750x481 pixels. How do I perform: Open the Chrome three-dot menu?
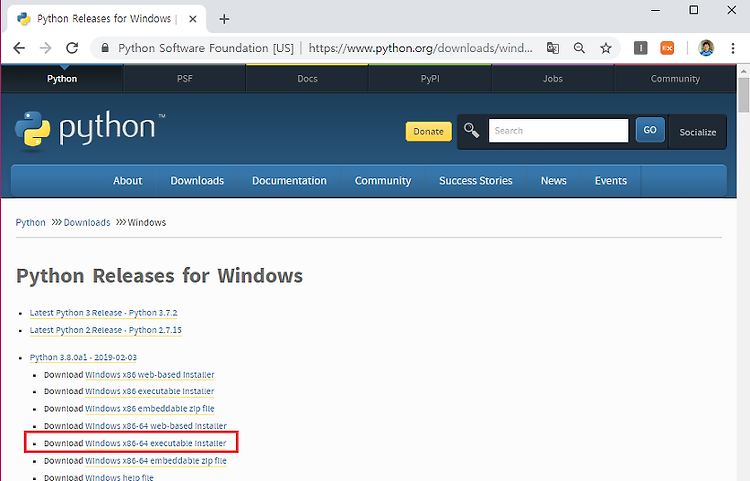click(733, 48)
